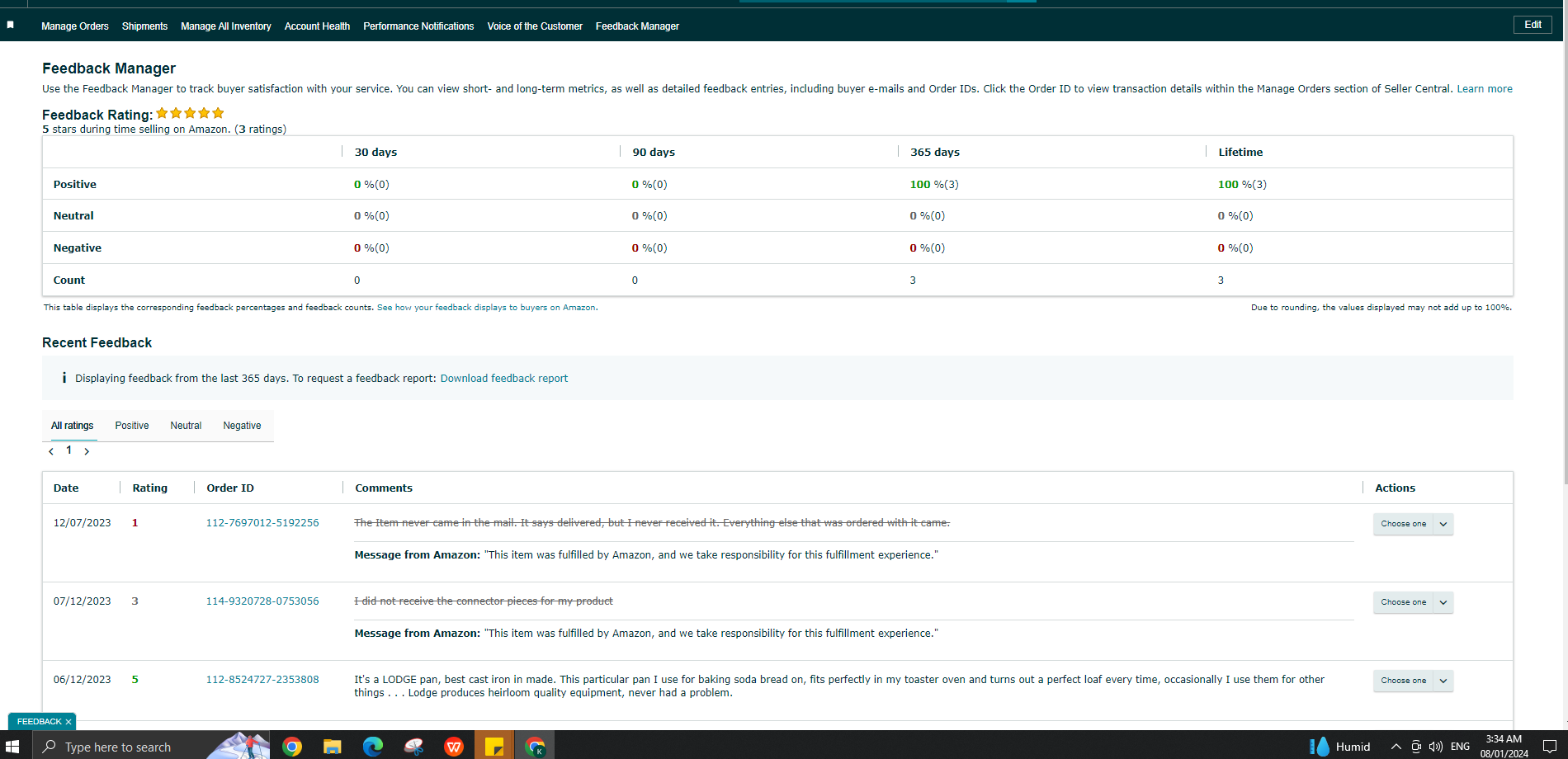The width and height of the screenshot is (1568, 759).
Task: Close the FEEDBACK widget with X
Action: coord(68,722)
